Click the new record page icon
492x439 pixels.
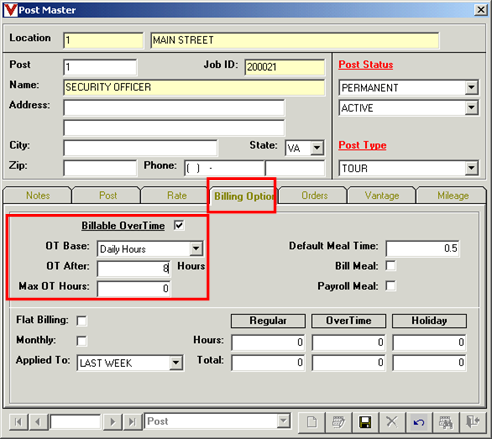(312, 422)
